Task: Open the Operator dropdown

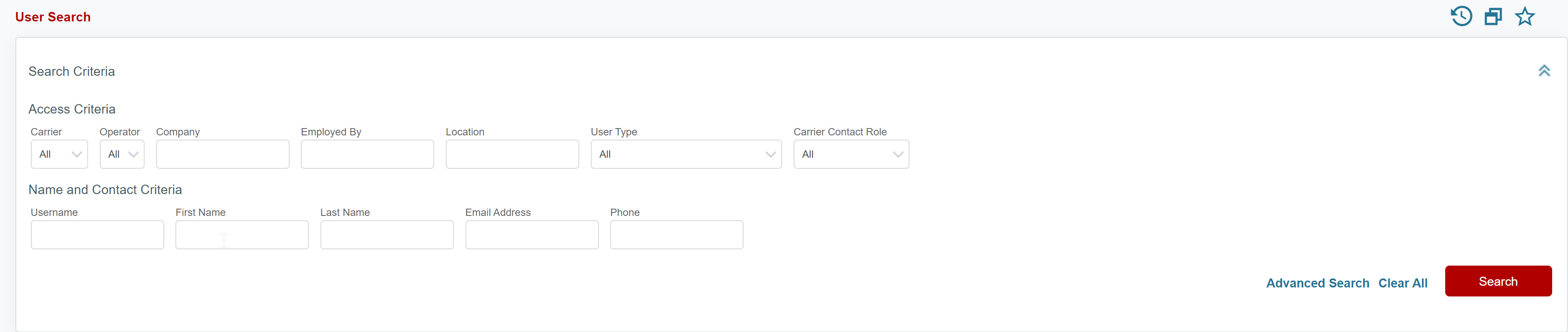Action: click(x=122, y=154)
